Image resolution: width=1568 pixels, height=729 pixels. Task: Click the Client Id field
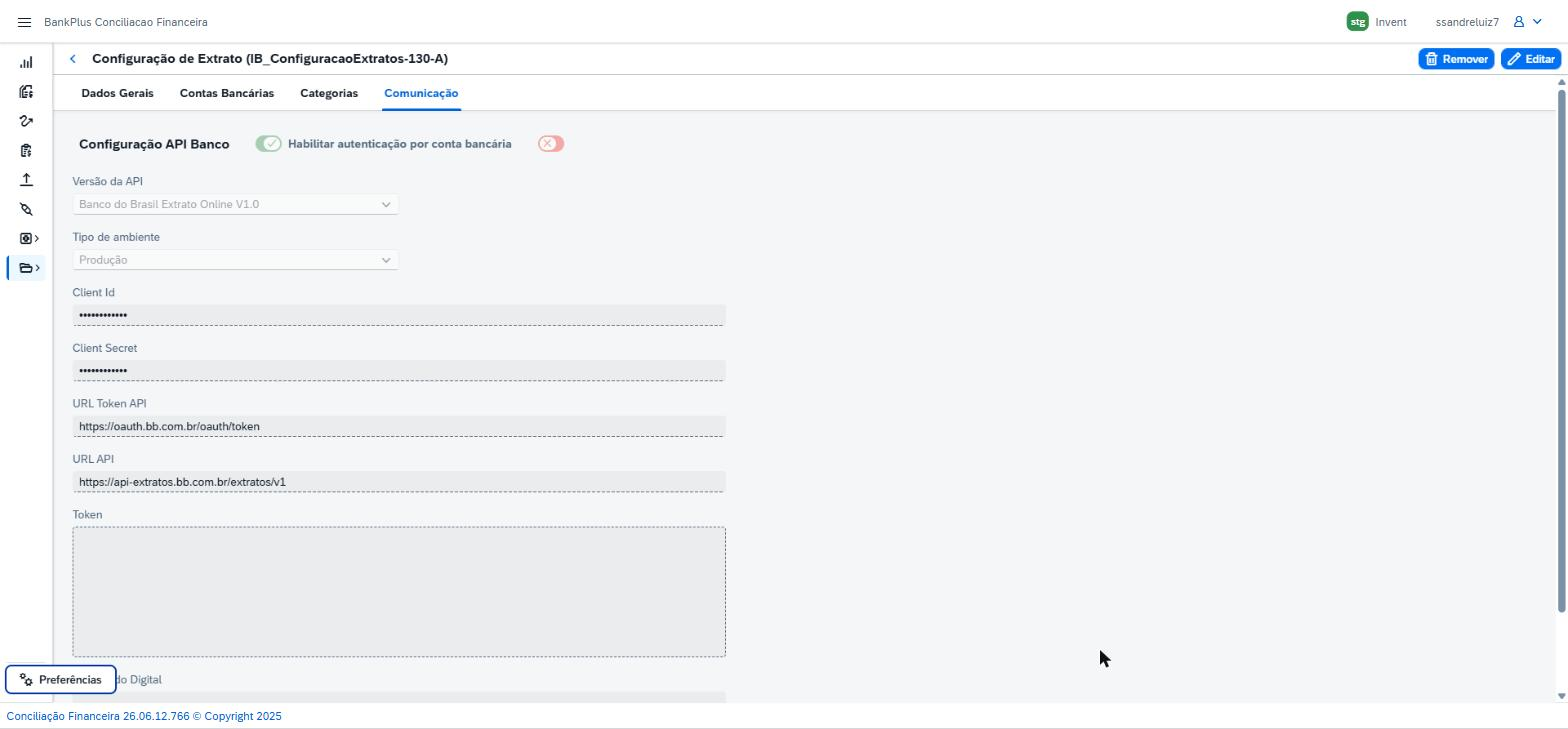[x=399, y=315]
